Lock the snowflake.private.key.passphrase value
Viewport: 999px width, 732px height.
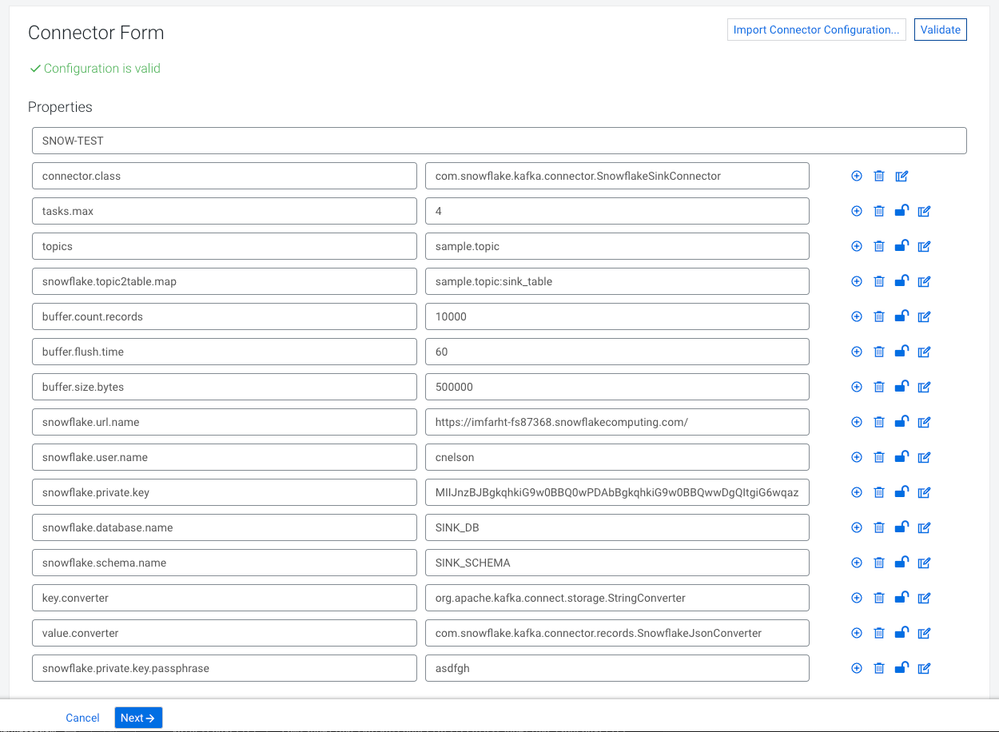click(x=901, y=668)
